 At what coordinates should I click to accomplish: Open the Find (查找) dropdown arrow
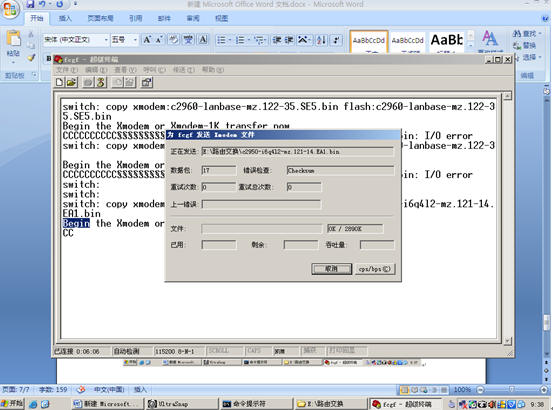540,33
